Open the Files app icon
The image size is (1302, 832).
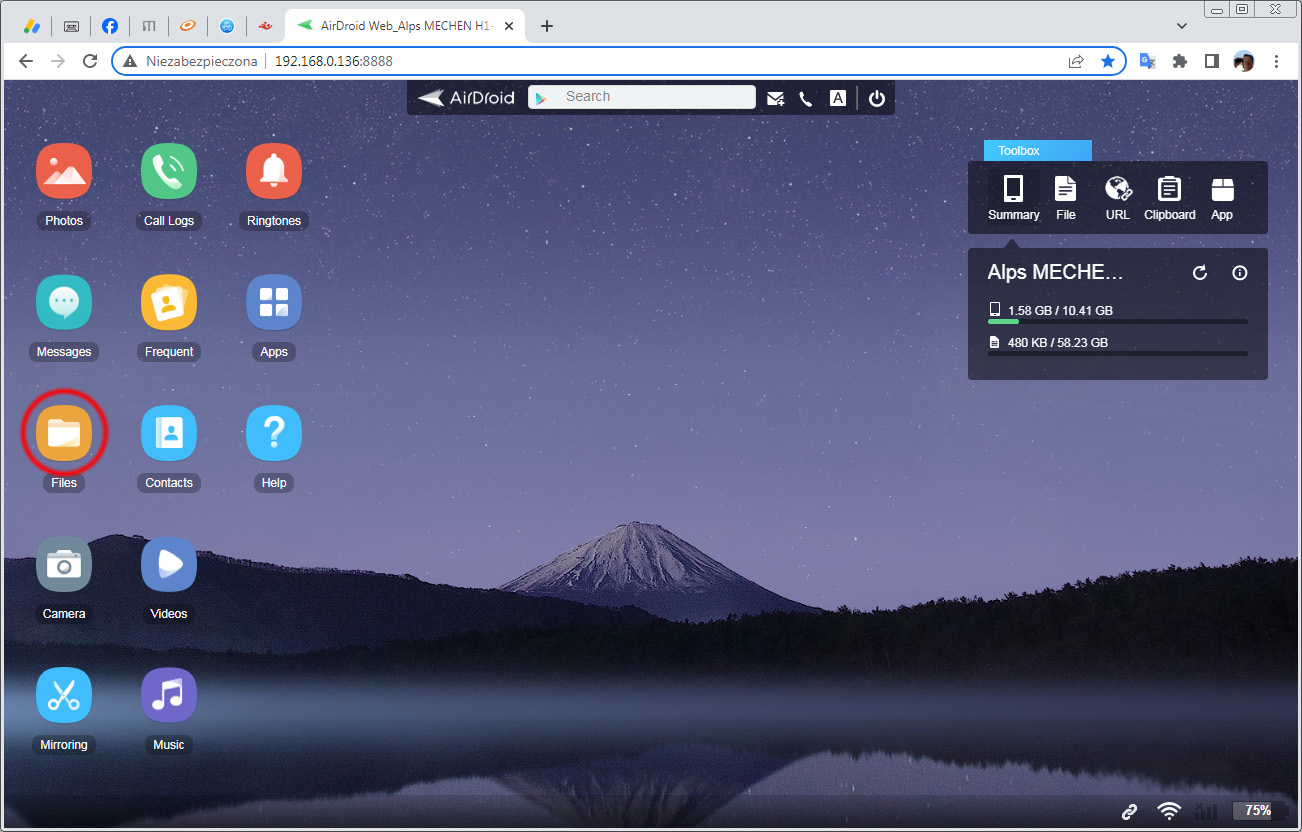click(x=64, y=433)
